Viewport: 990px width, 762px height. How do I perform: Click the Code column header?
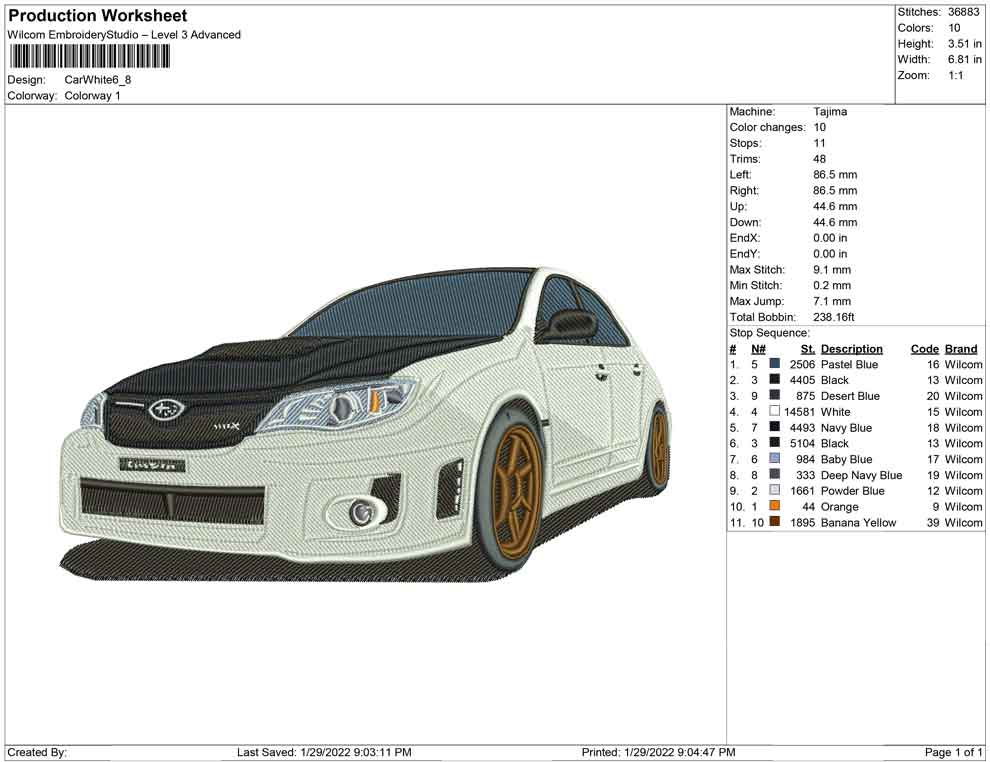(924, 348)
